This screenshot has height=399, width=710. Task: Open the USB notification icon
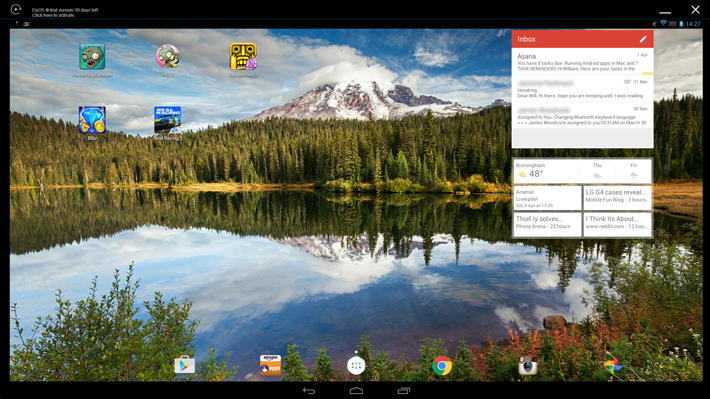[x=17, y=24]
